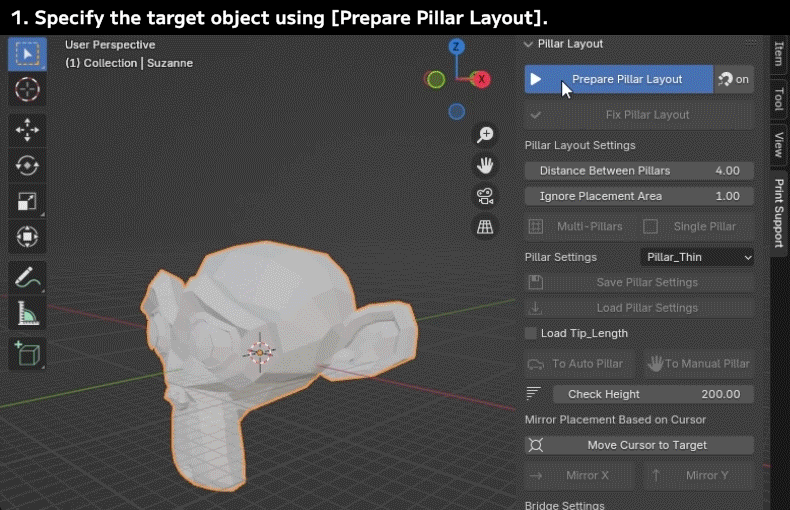The width and height of the screenshot is (790, 510).
Task: Click the Mirror X button
Action: (580, 476)
